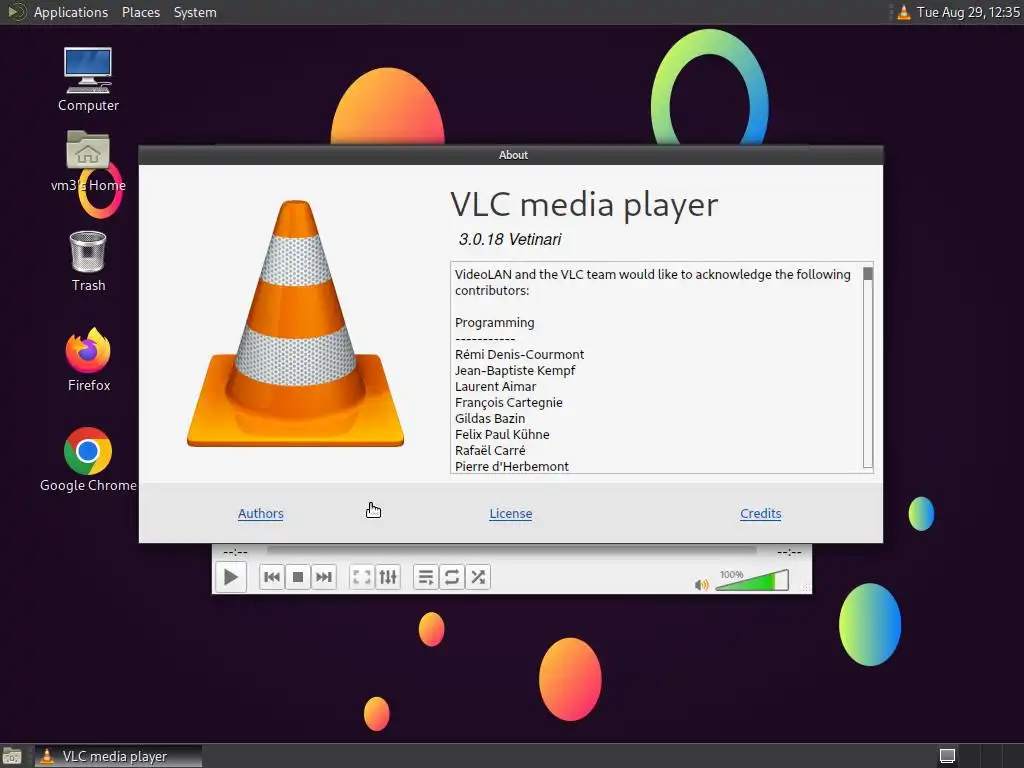Screen dimensions: 1024x768
Task: Click the About dialog scrollbar
Action: click(868, 367)
